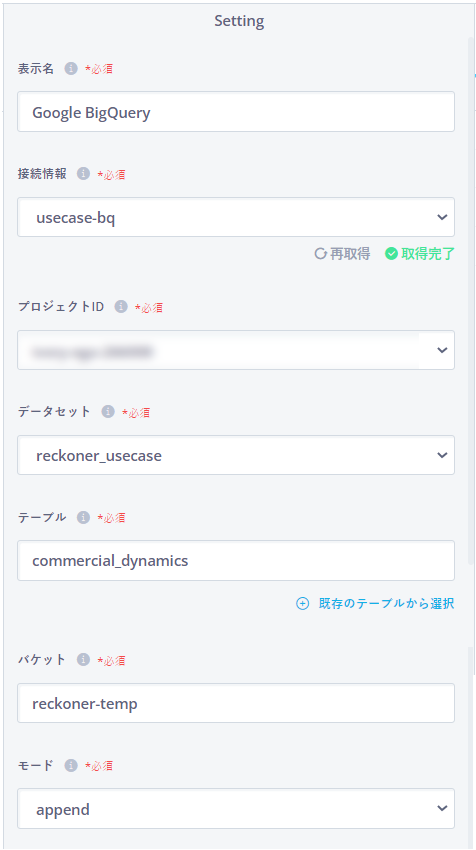476x850 pixels.
Task: Click info icon beside 接続情報 label
Action: tap(83, 174)
